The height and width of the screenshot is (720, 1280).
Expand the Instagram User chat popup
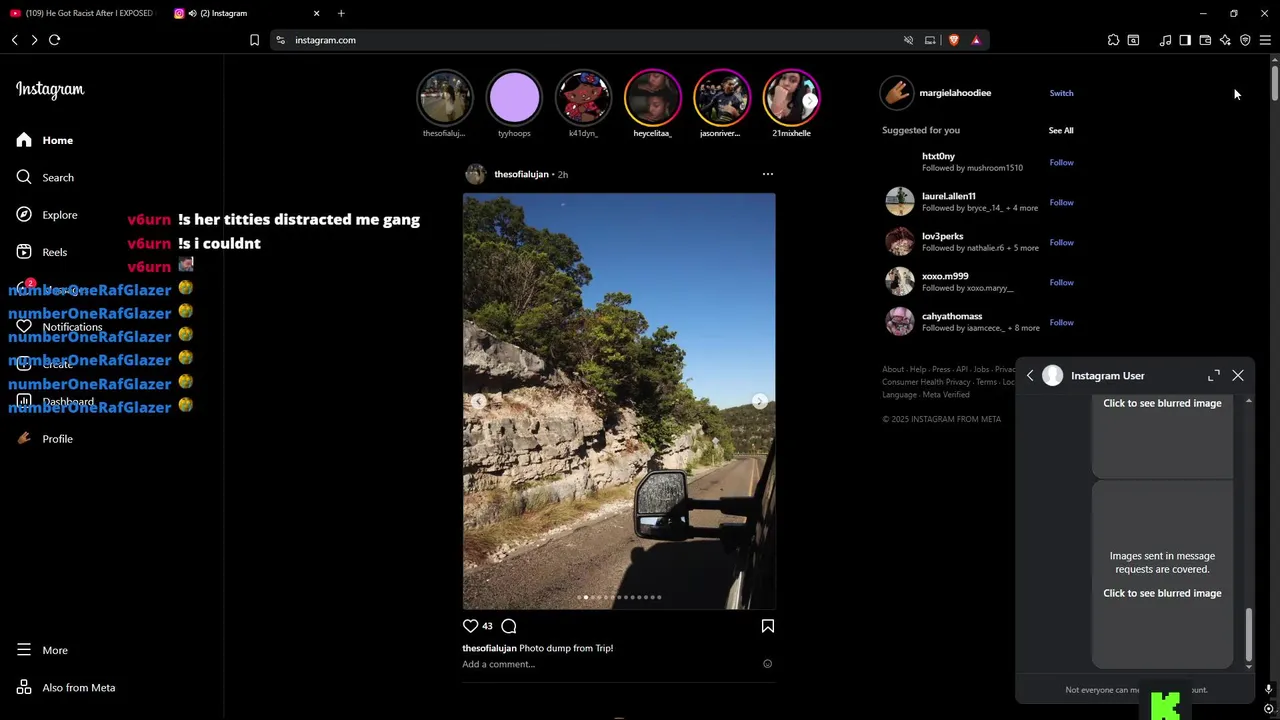click(1214, 376)
